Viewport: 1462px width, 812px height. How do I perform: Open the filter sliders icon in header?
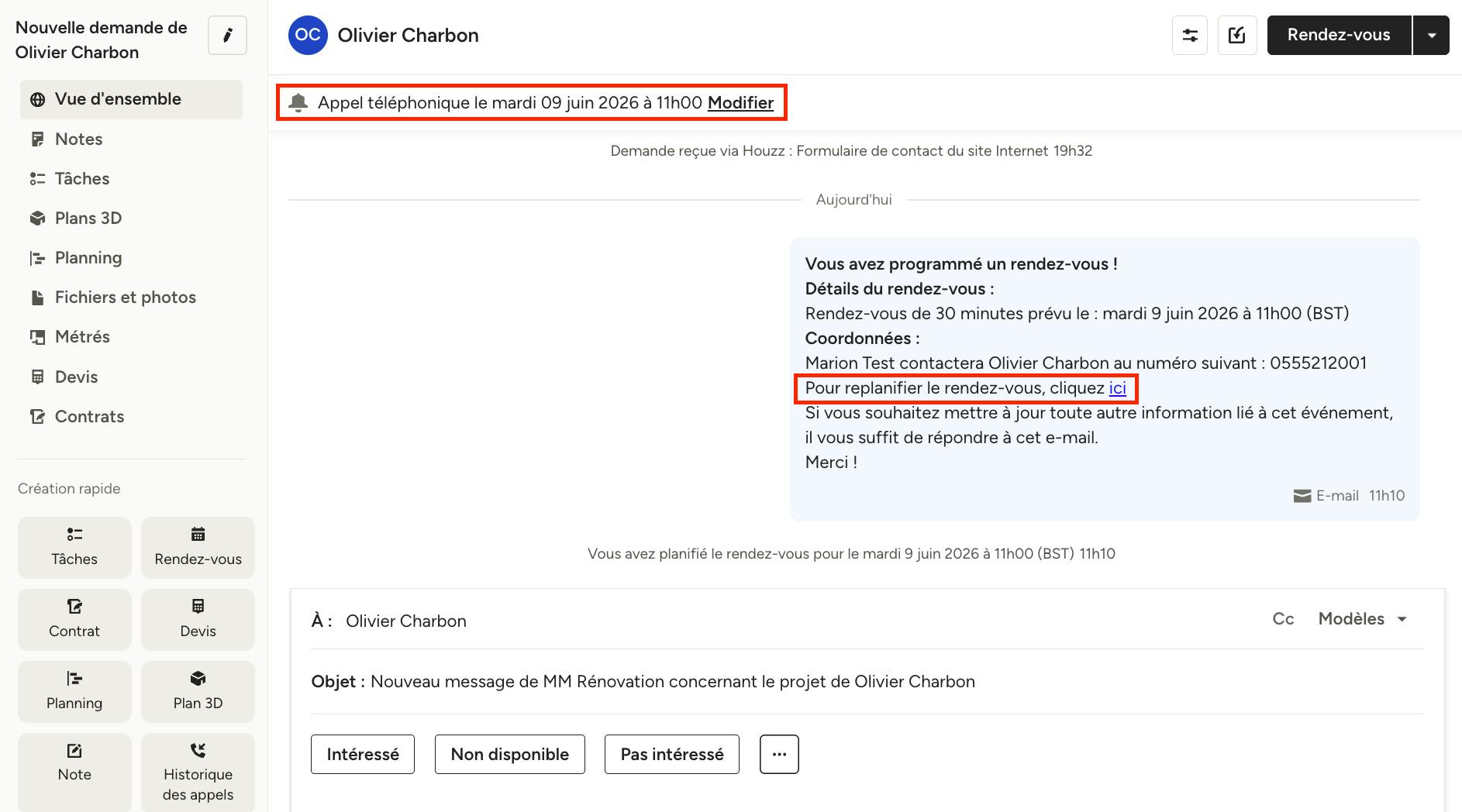point(1189,36)
